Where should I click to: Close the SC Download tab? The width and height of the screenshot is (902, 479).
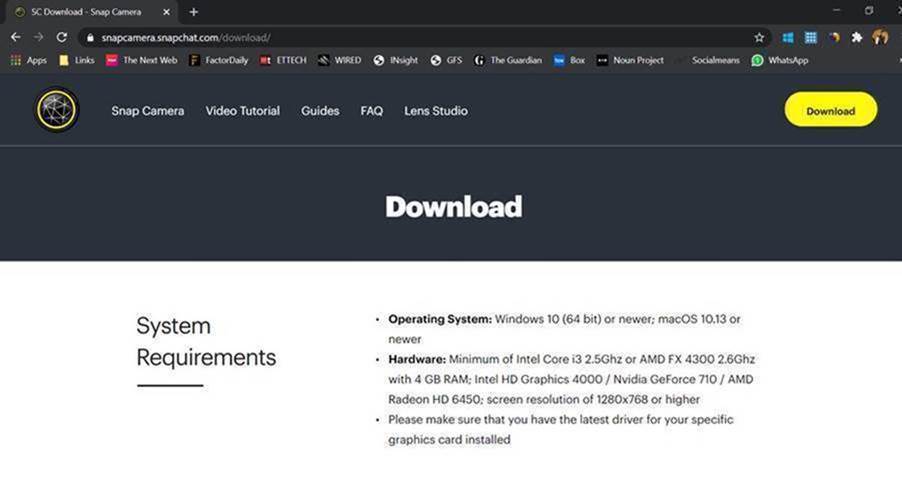click(166, 12)
